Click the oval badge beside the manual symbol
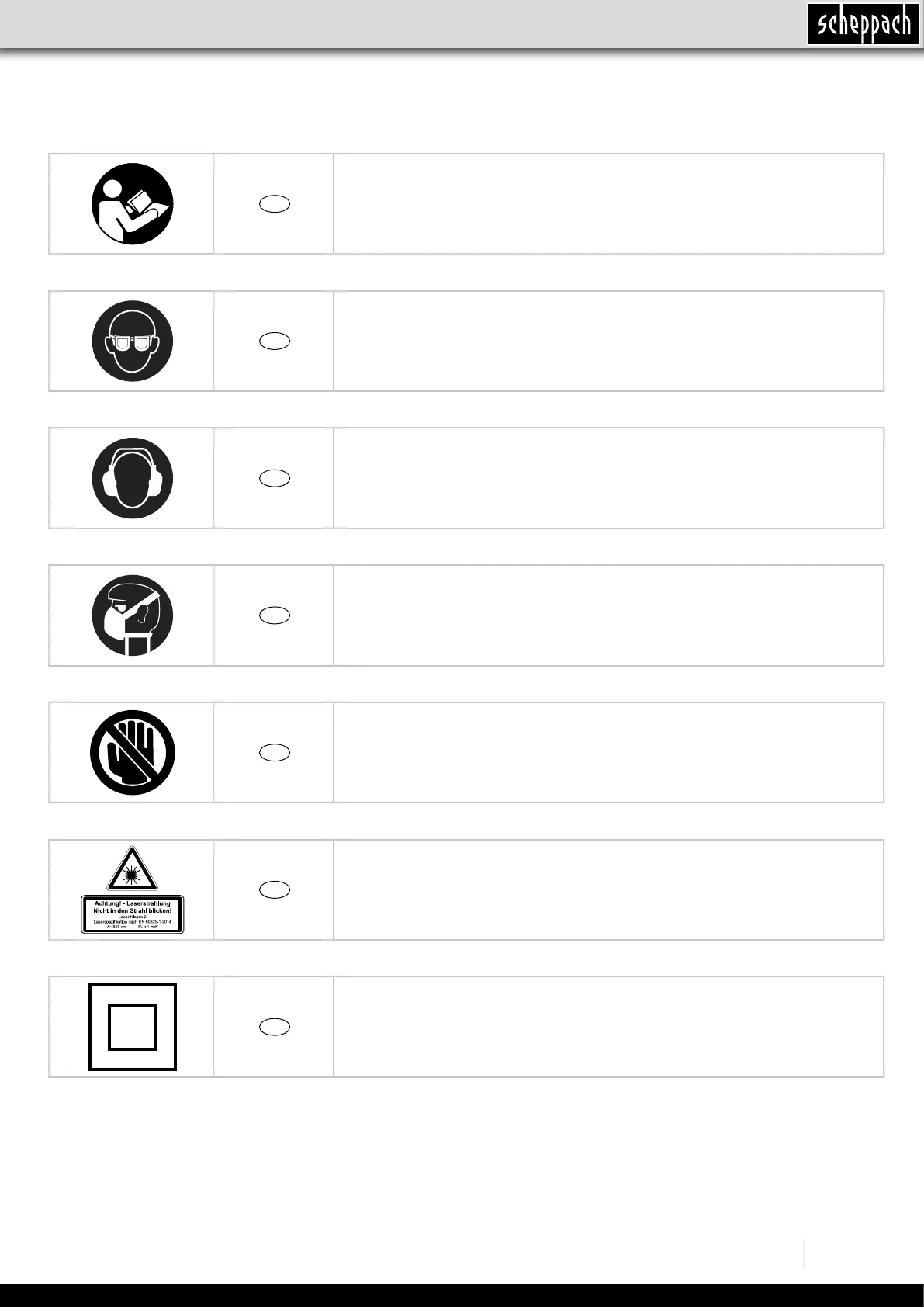 tap(275, 204)
